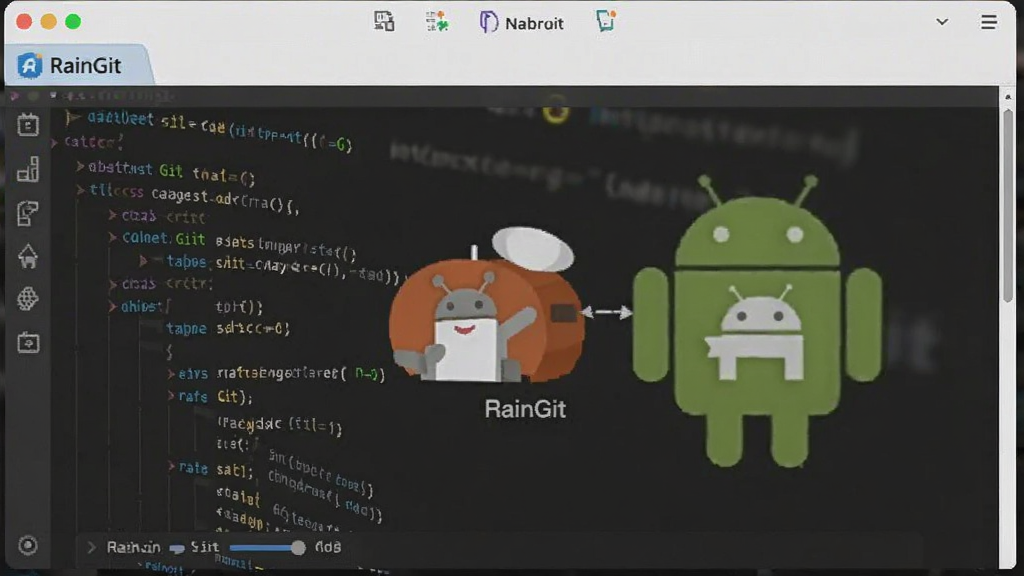Click the small blue toggle icon before 'Sitt'

[177, 549]
